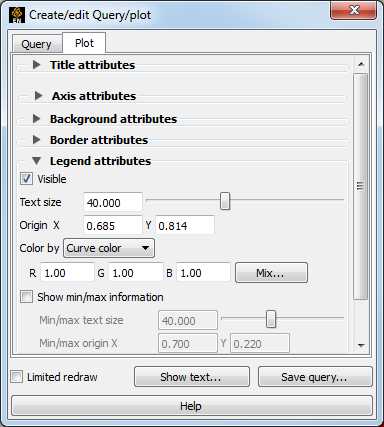Close the Create/edit Query/plot window
This screenshot has width=384, height=427.
point(353,10)
